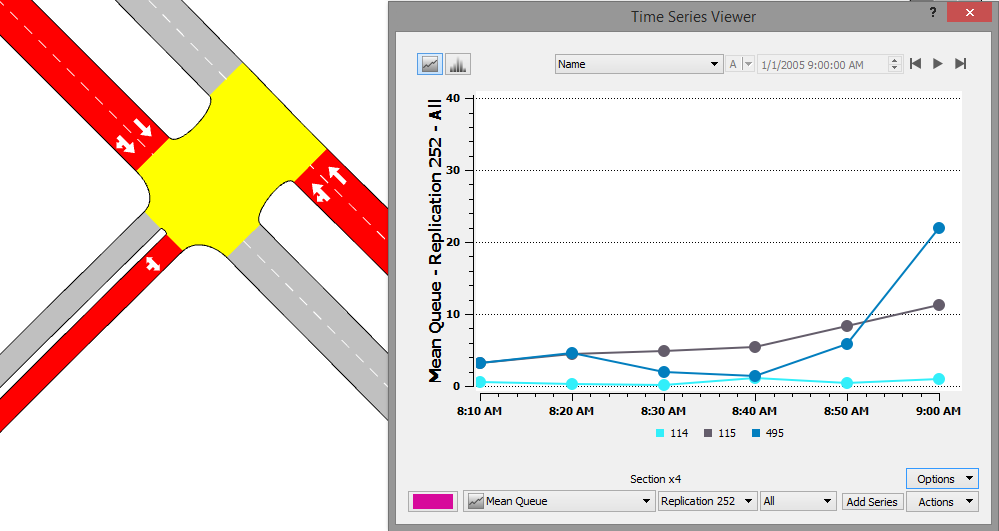Click the Section x4 label

tap(655, 479)
